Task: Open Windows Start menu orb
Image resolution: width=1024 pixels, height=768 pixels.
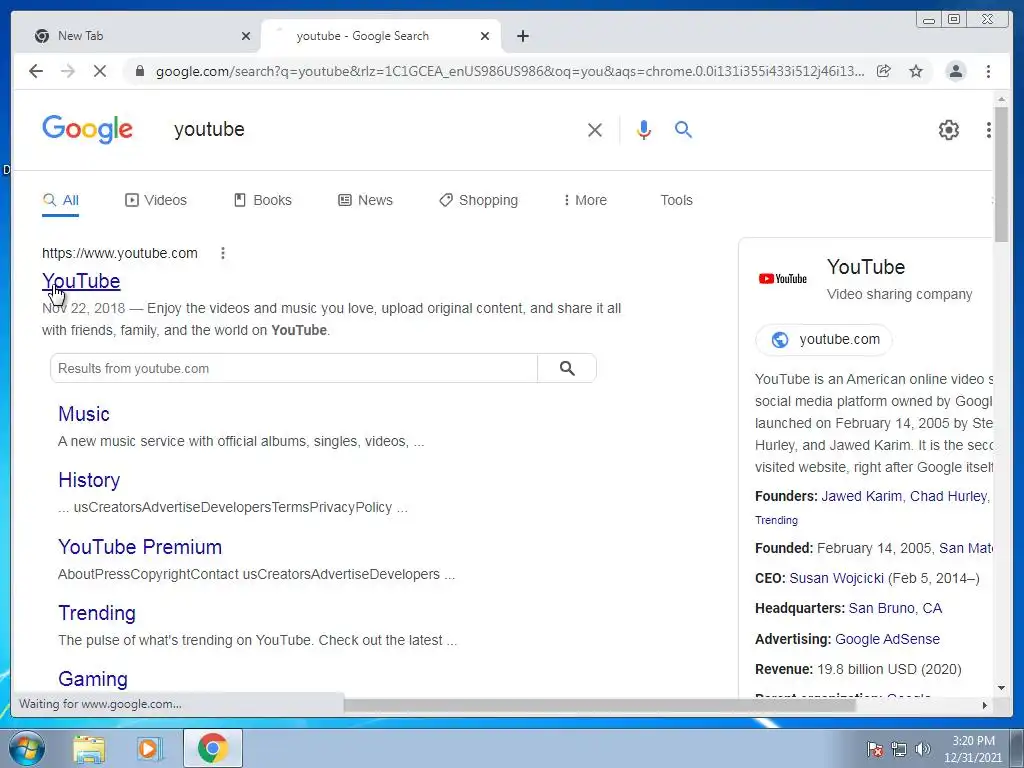Action: tap(26, 748)
